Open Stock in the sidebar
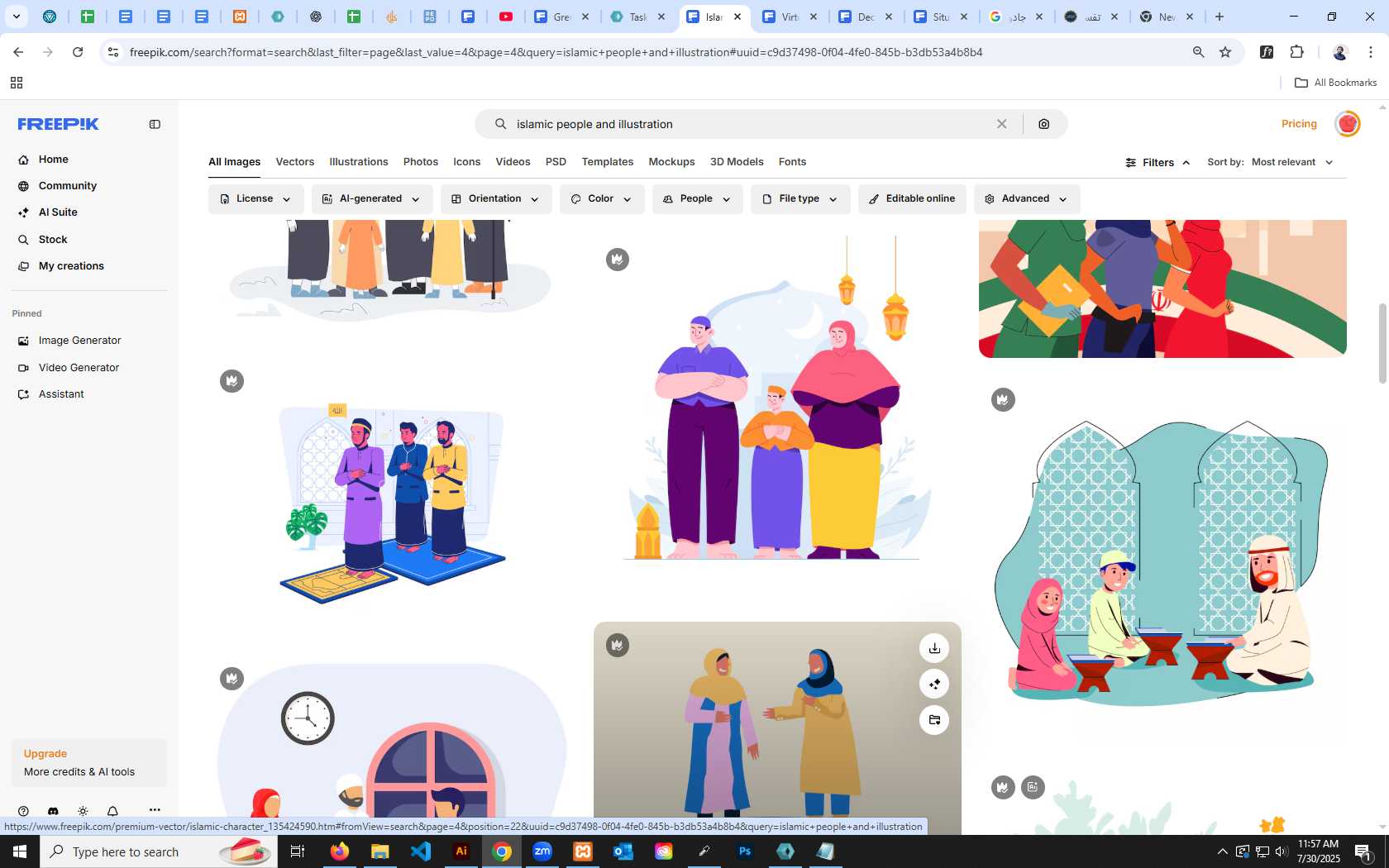The width and height of the screenshot is (1389, 868). (x=53, y=240)
